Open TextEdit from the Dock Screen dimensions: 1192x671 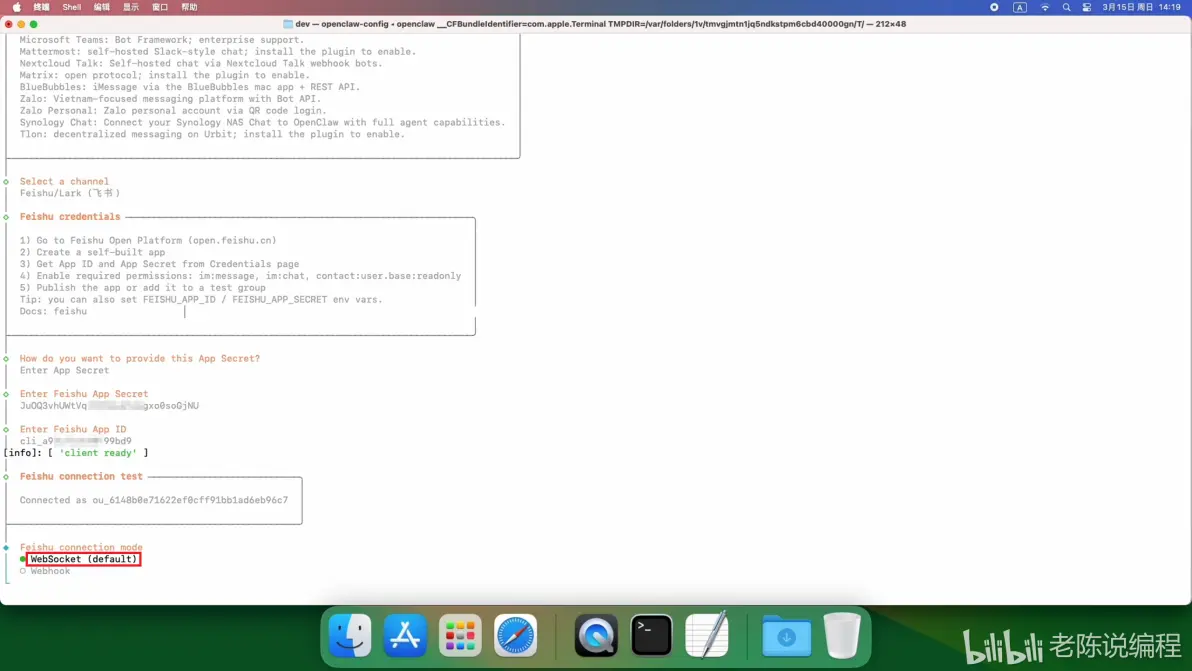pos(706,635)
